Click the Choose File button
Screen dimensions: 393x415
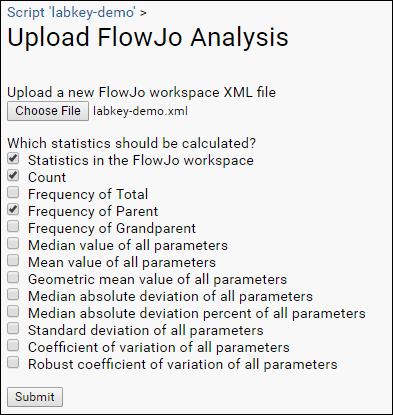click(48, 111)
